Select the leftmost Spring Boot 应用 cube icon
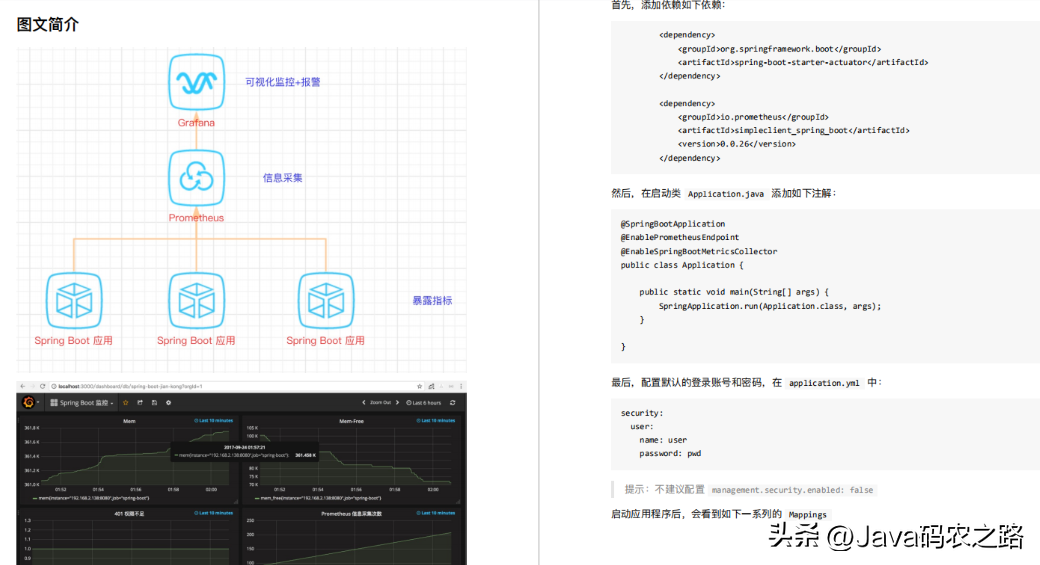This screenshot has width=1040, height=565. [74, 300]
